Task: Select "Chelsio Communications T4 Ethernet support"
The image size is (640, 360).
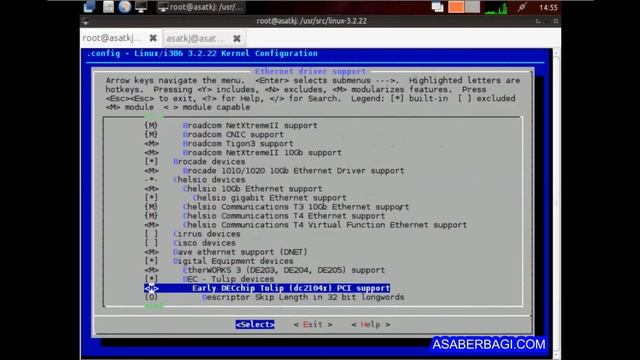Action: tap(284, 216)
